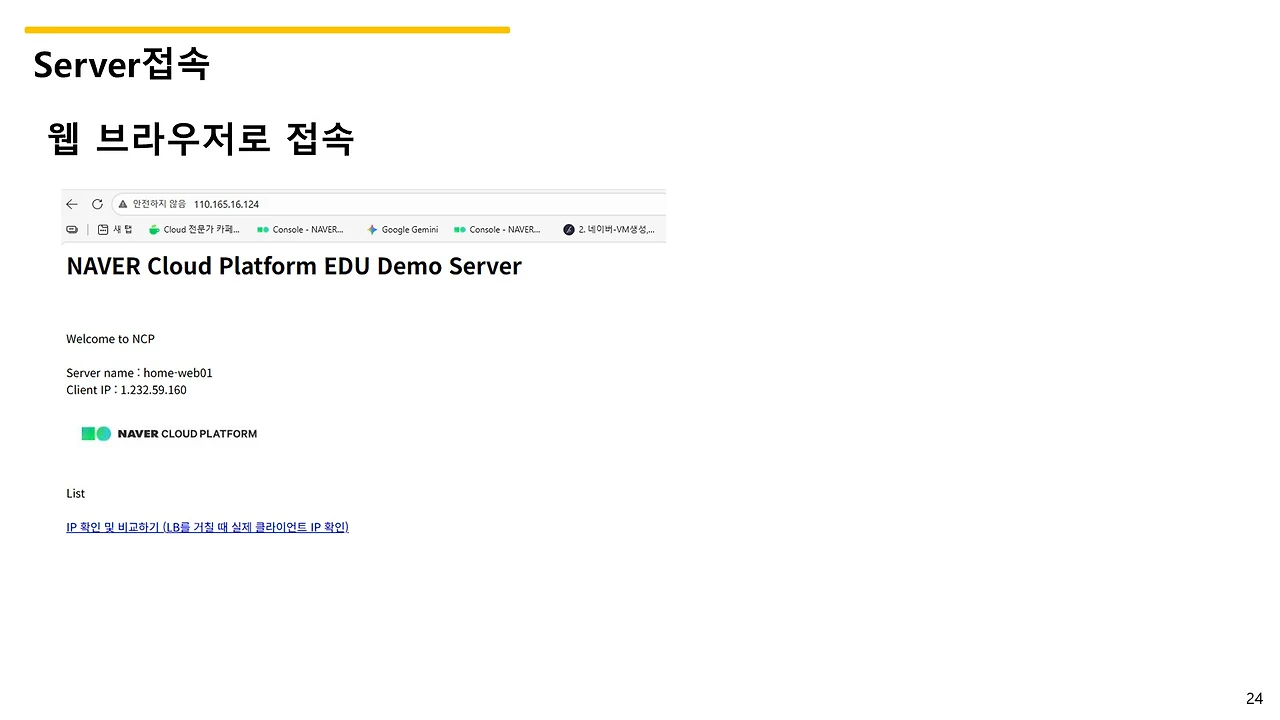Click the 'Welcome to NCP' text

110,339
